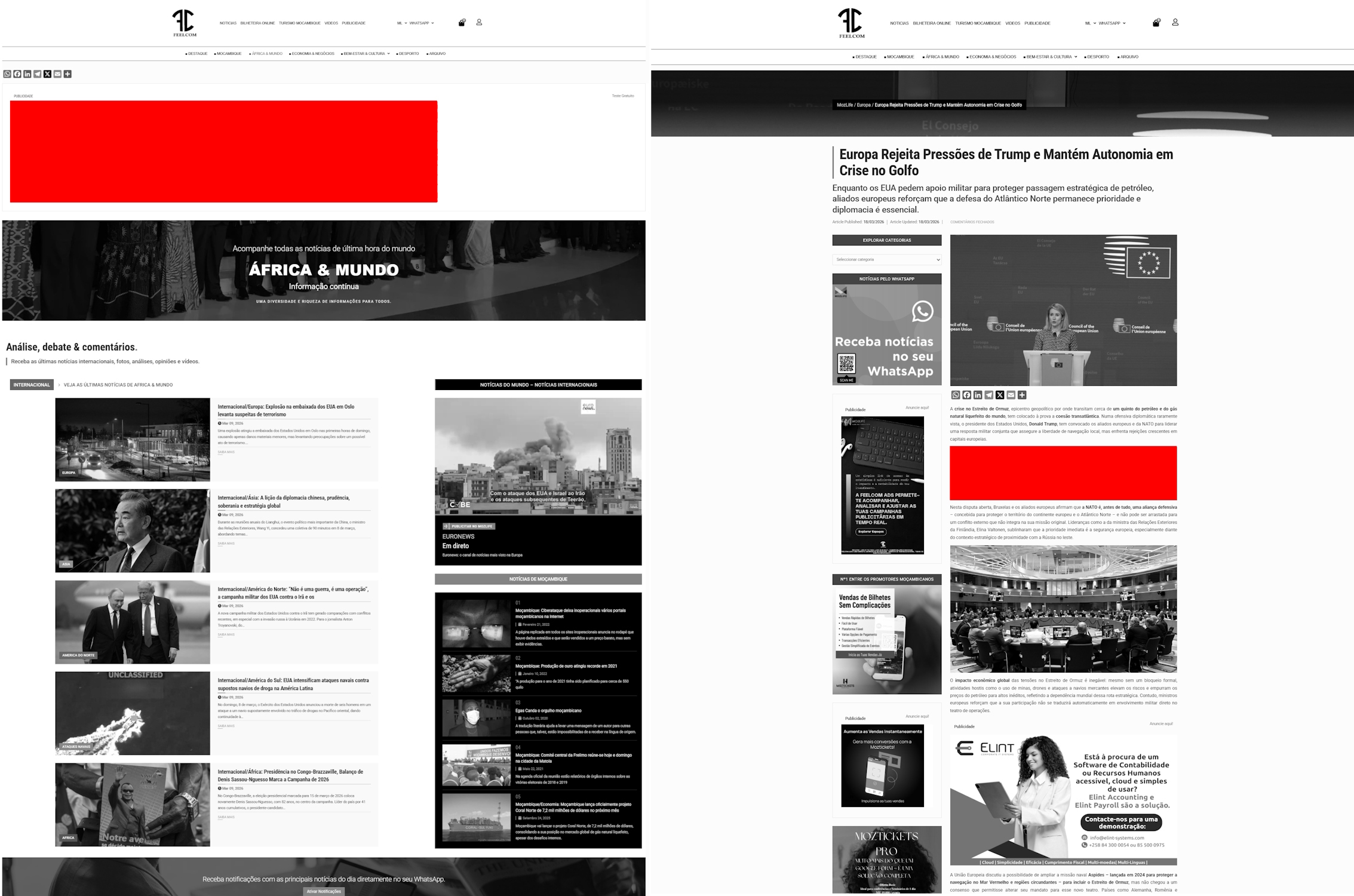Click the Europa breadcrumb link
The image size is (1354, 896).
[864, 105]
